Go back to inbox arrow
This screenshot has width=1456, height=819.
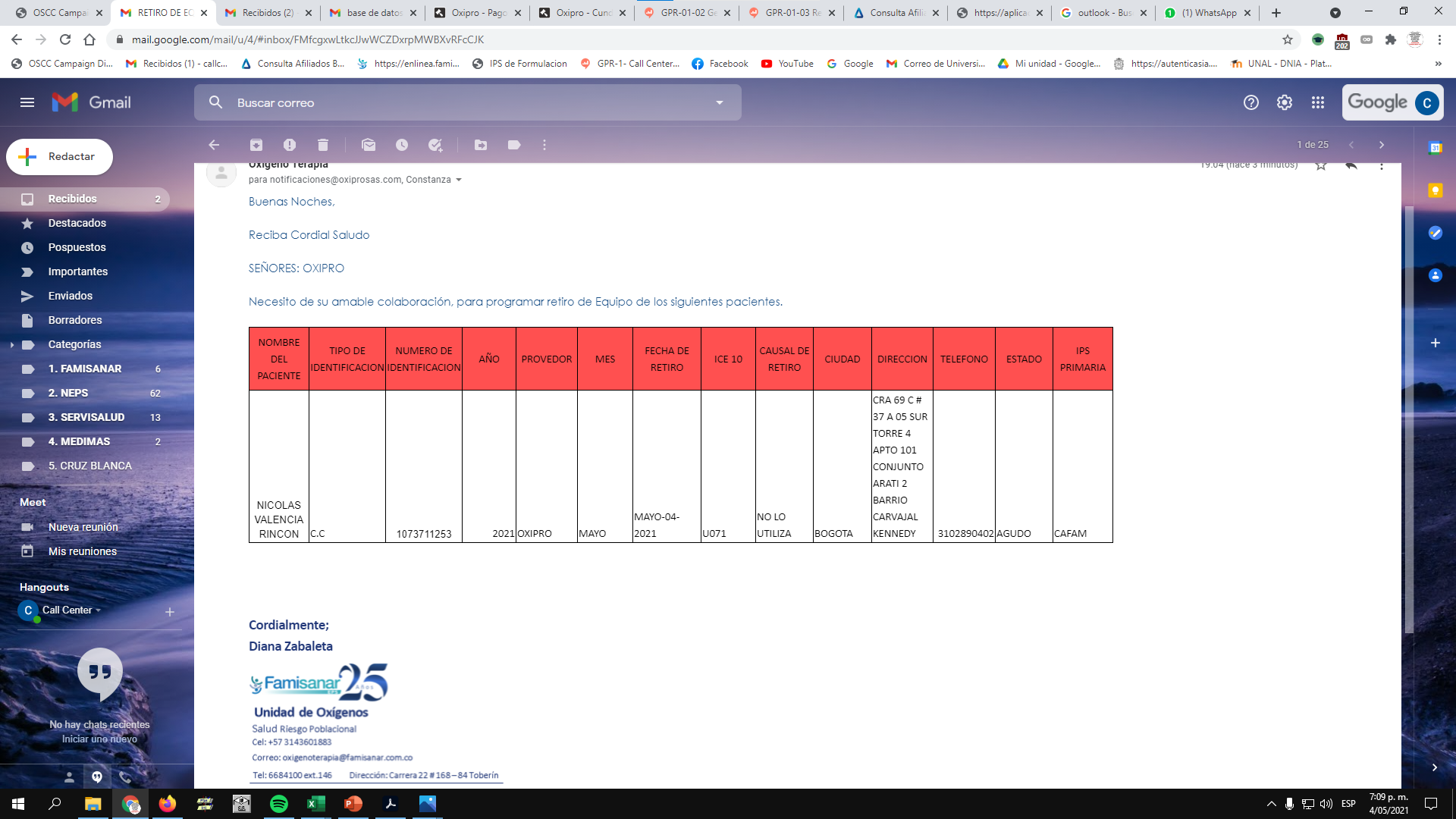[214, 145]
